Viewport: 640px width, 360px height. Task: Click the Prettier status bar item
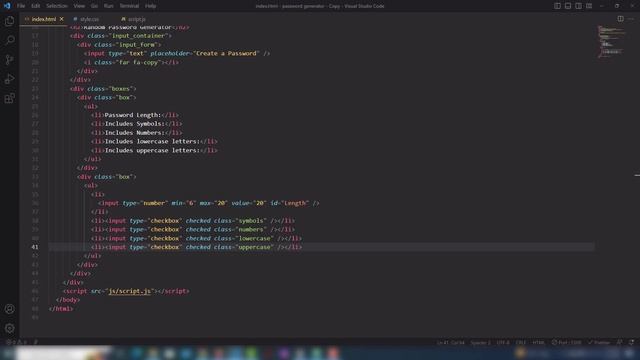pos(599,342)
